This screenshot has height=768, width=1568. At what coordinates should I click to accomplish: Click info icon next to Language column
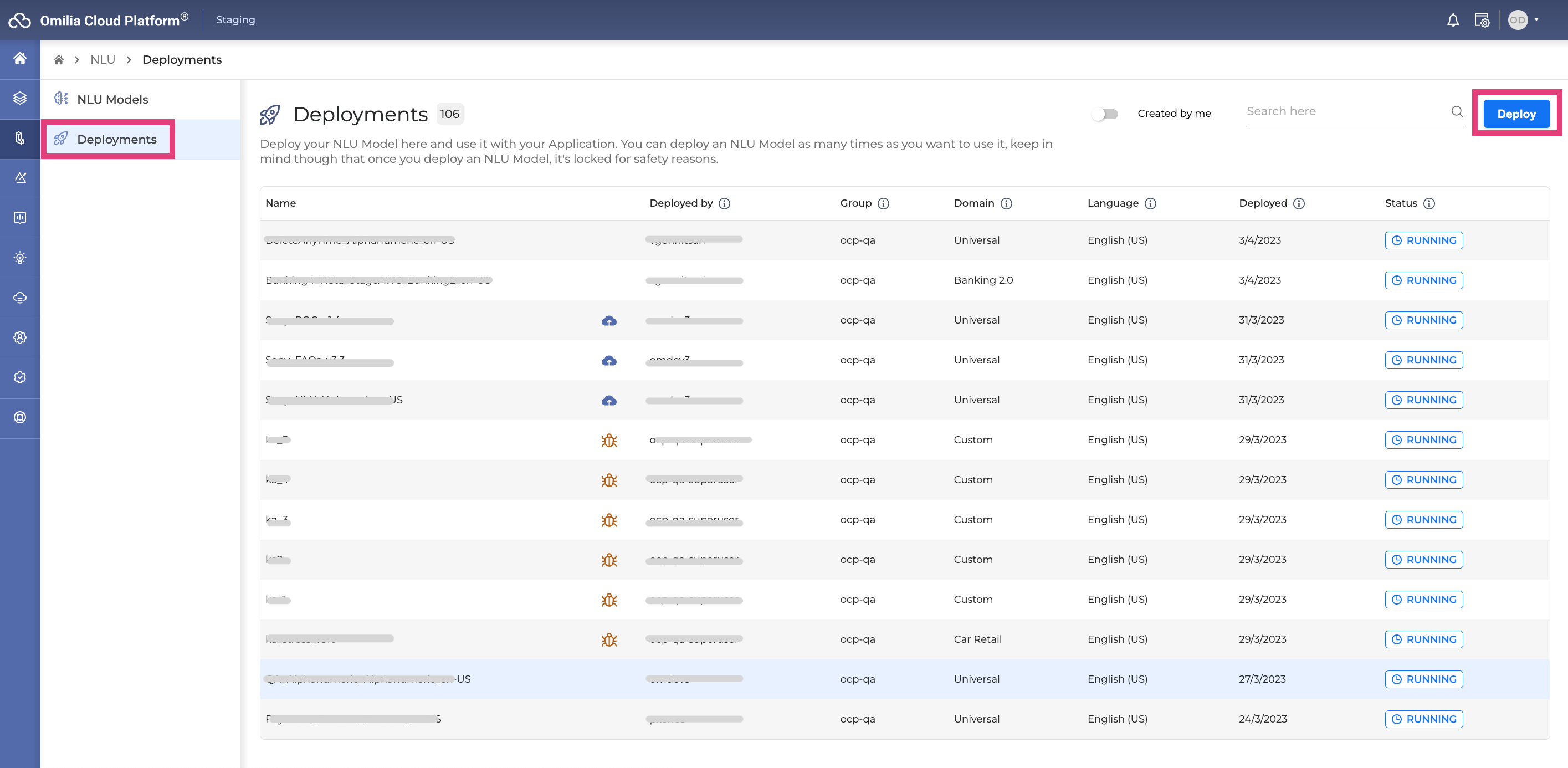click(1150, 203)
